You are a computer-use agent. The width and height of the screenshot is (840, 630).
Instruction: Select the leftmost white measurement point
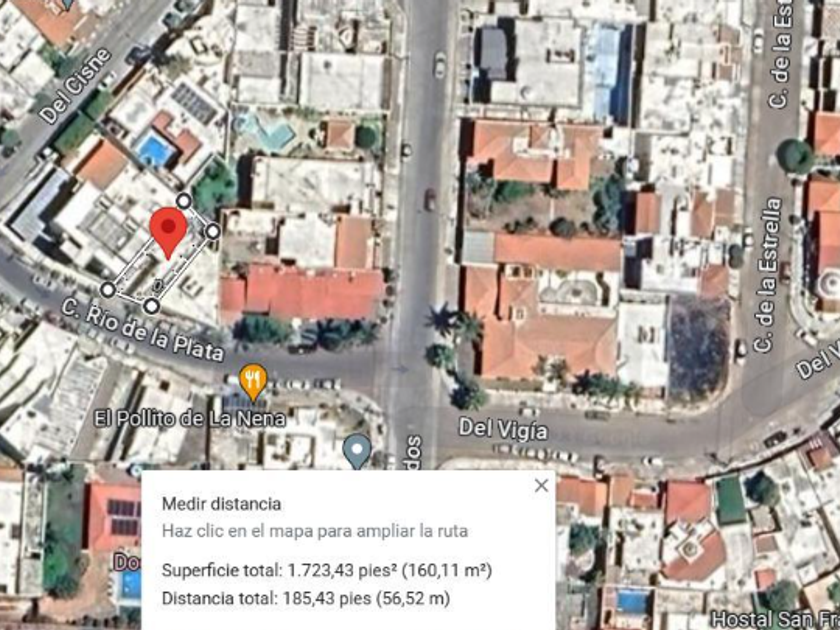click(108, 290)
